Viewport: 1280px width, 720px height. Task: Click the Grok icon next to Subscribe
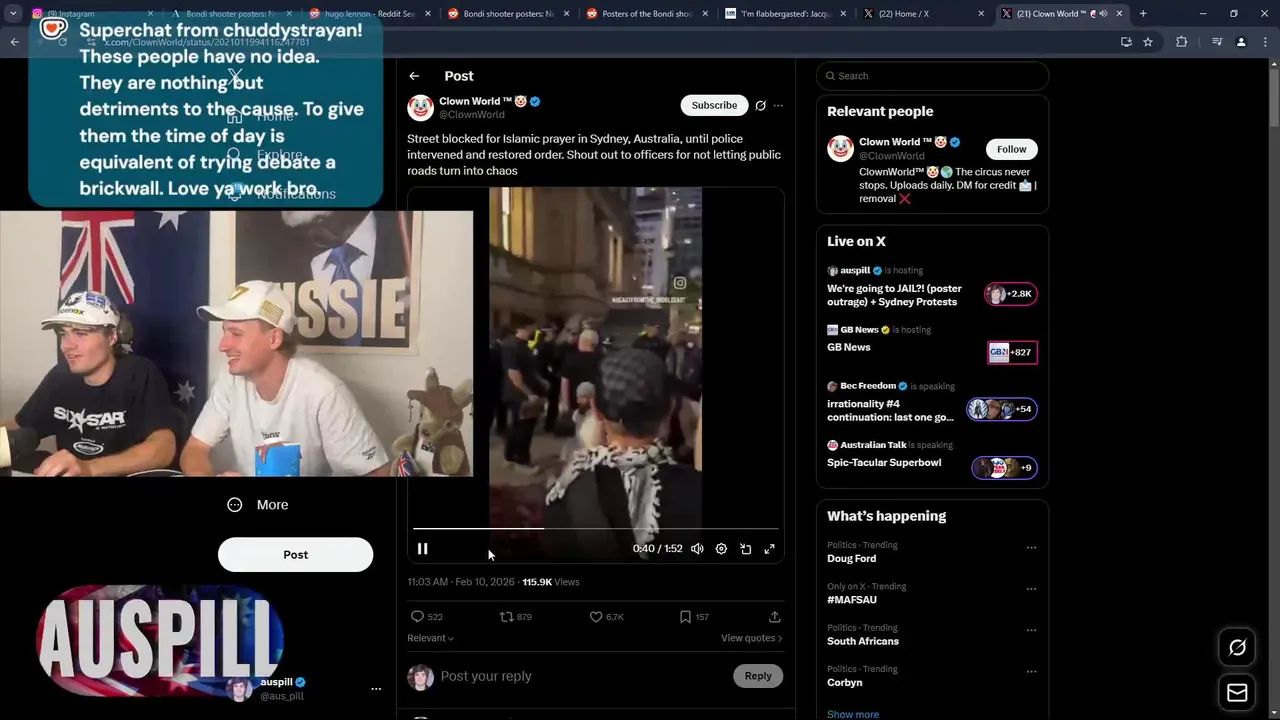[x=761, y=105]
